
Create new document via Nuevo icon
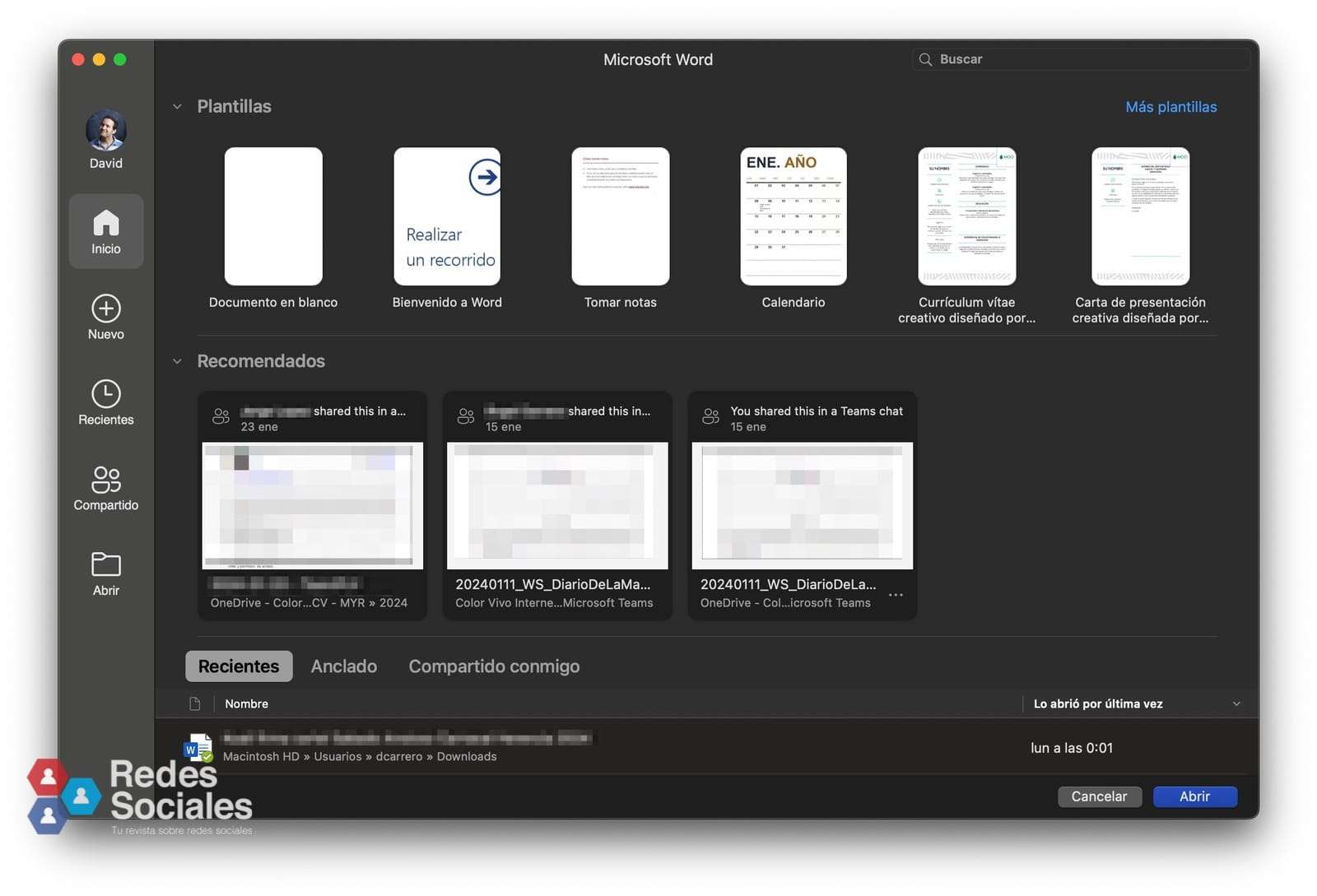pos(106,309)
